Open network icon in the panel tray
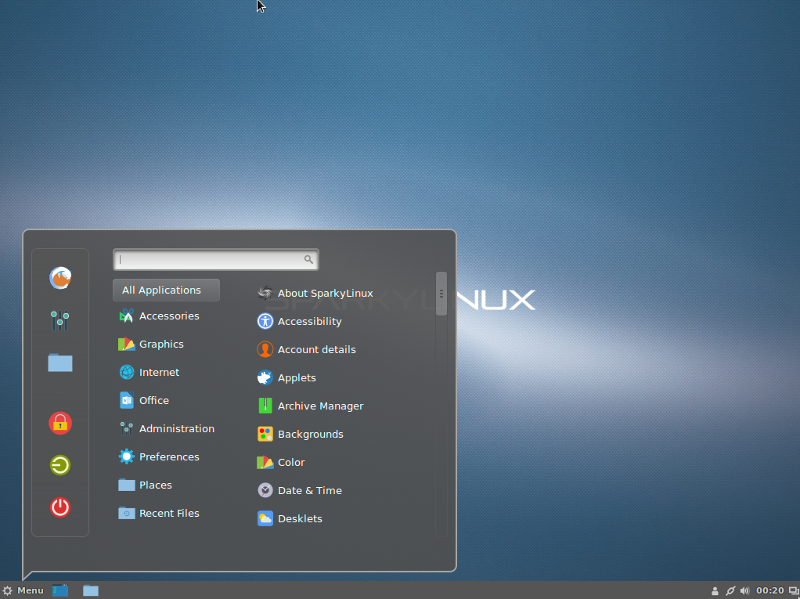 (x=730, y=591)
